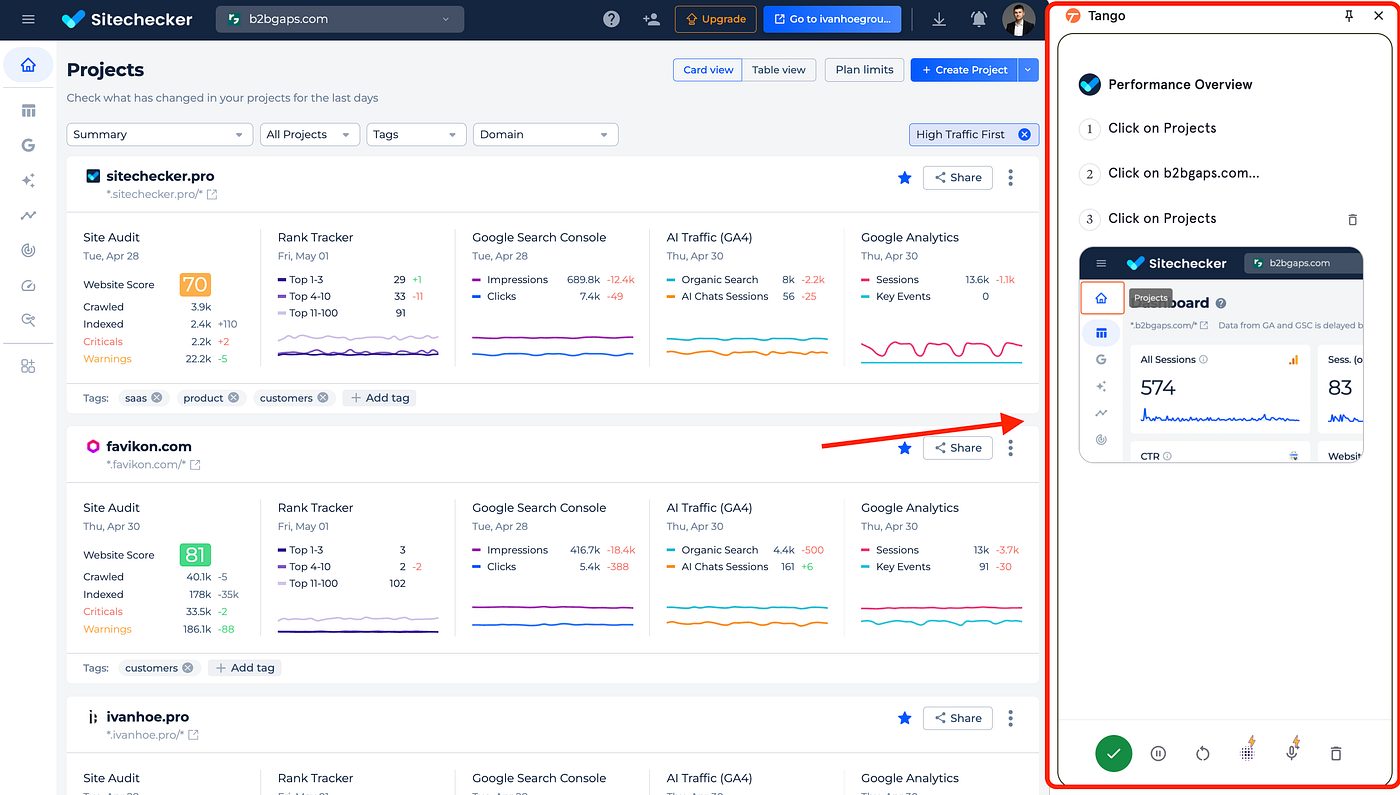Image resolution: width=1400 pixels, height=795 pixels.
Task: Finish Tango capture with green checkmark
Action: click(x=1113, y=753)
